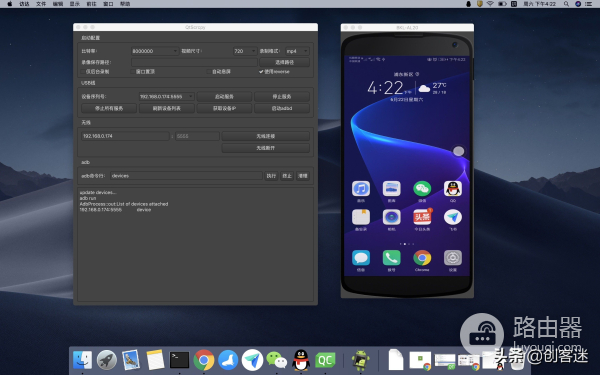Viewport: 600px width, 375px height.
Task: Open WeChat from the Mac Dock
Action: 277,360
